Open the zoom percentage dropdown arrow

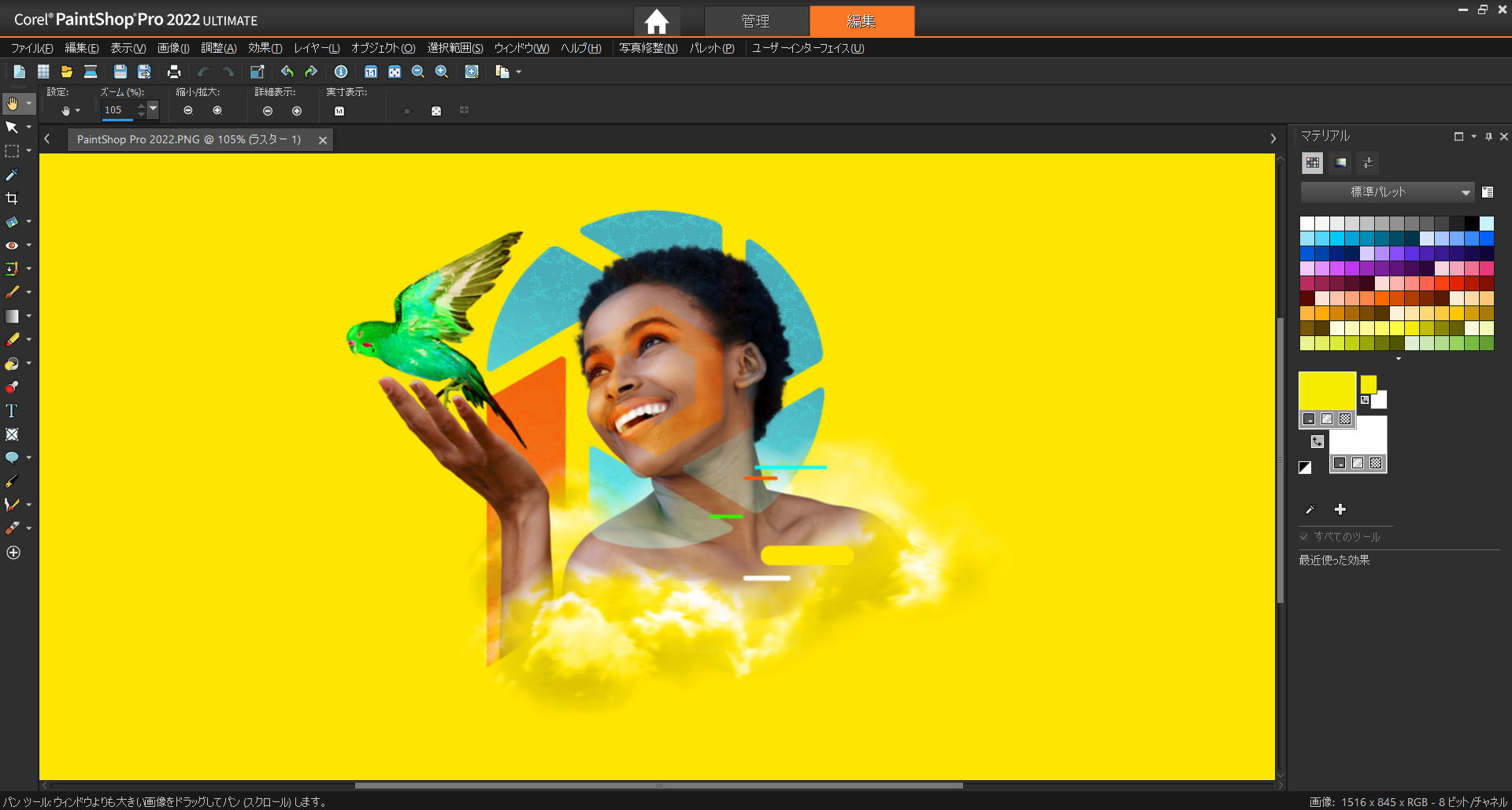(154, 109)
